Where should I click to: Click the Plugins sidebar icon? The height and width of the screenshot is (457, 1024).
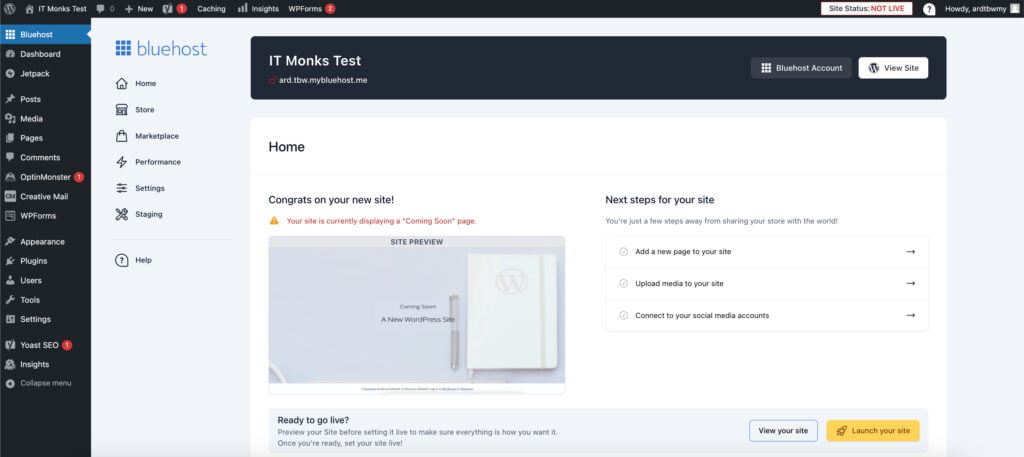tap(10, 261)
